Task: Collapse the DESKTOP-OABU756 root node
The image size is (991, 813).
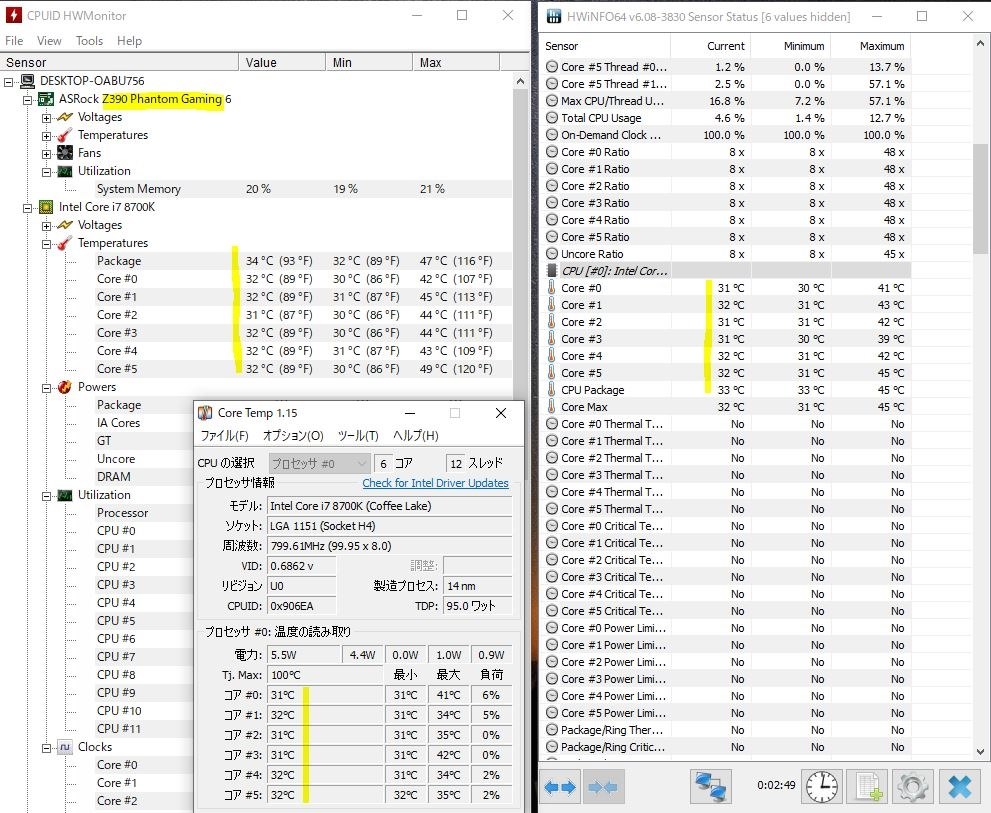Action: [9, 82]
